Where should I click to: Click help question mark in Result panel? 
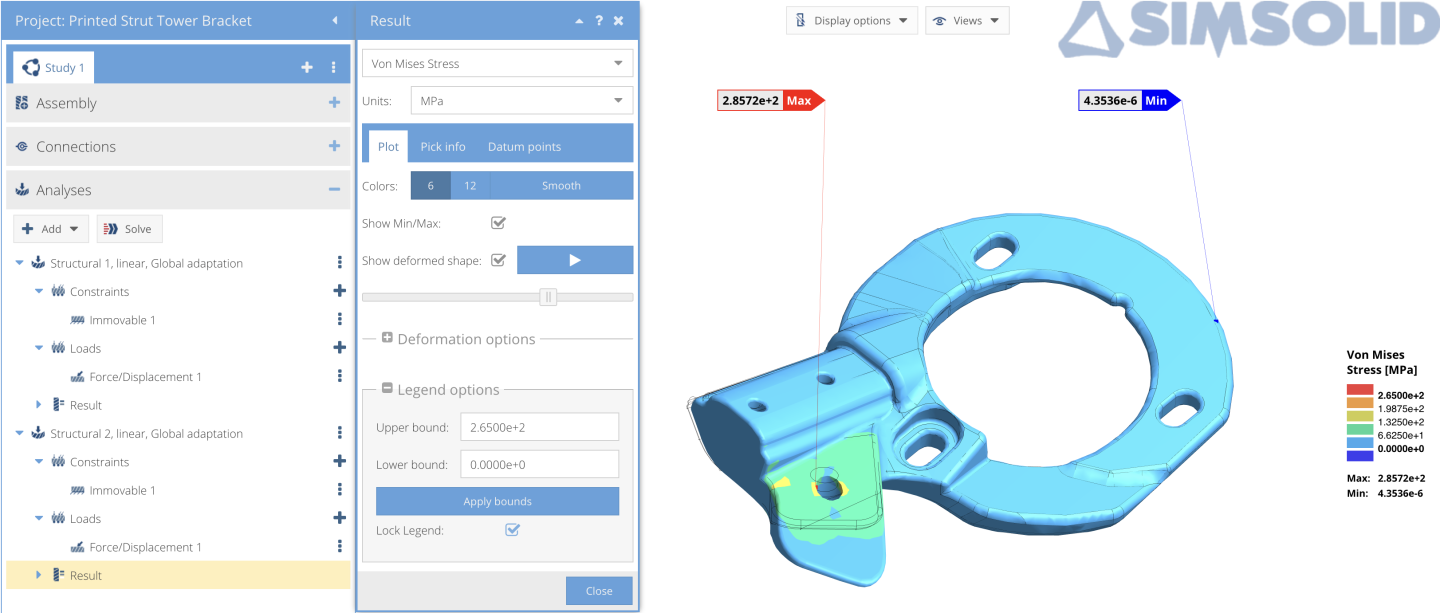click(599, 21)
